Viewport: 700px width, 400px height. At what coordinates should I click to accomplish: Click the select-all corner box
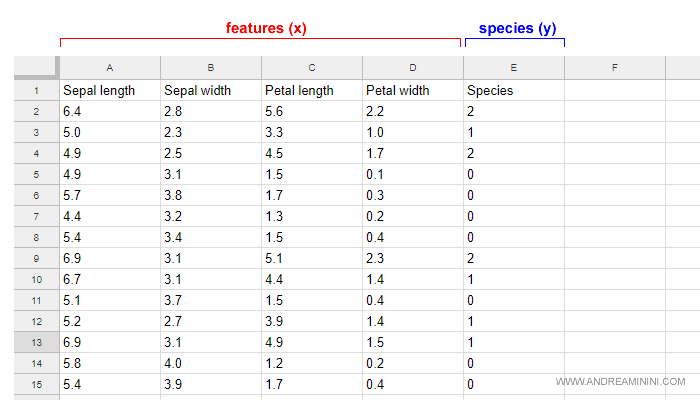click(36, 67)
